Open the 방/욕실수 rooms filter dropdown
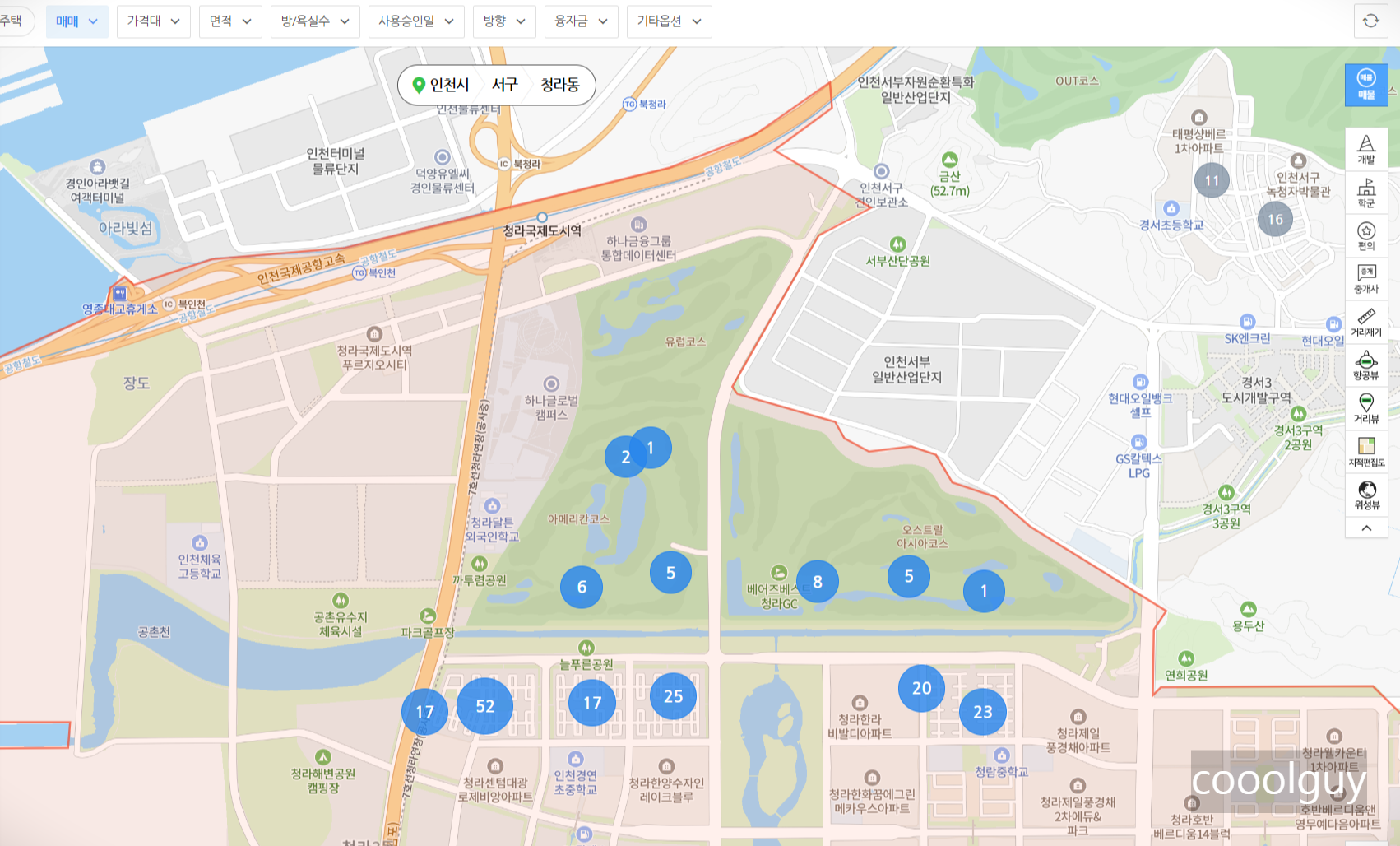This screenshot has width=1400, height=846. [x=315, y=21]
